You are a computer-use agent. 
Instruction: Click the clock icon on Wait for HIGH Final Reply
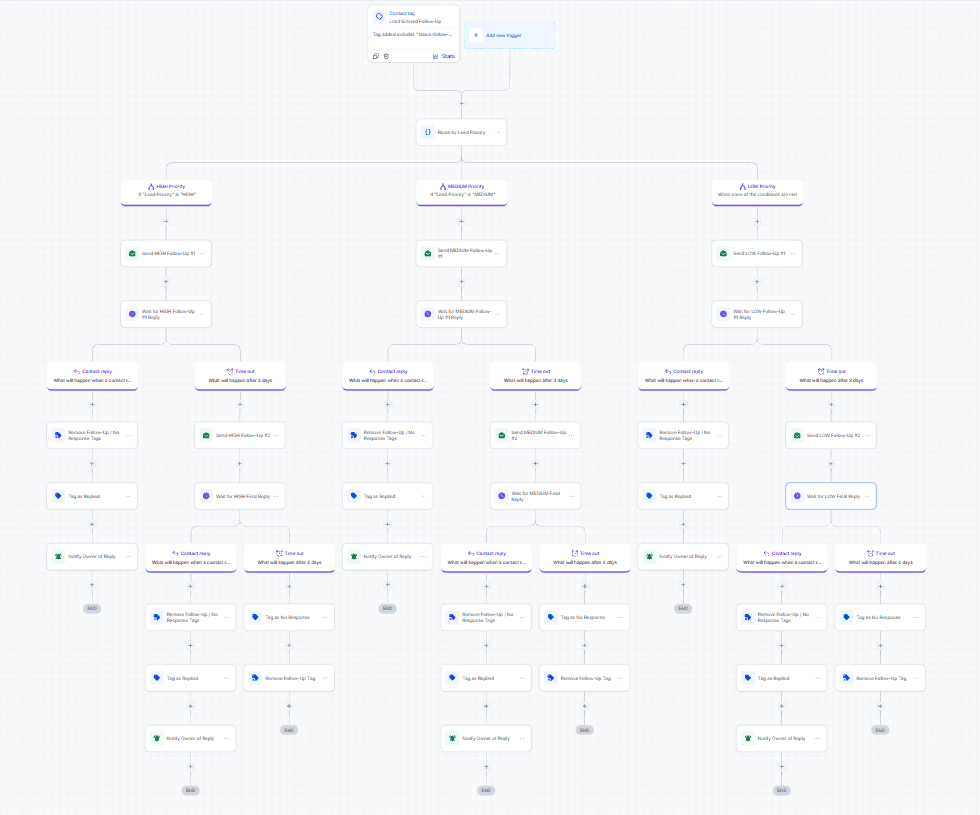pos(206,496)
